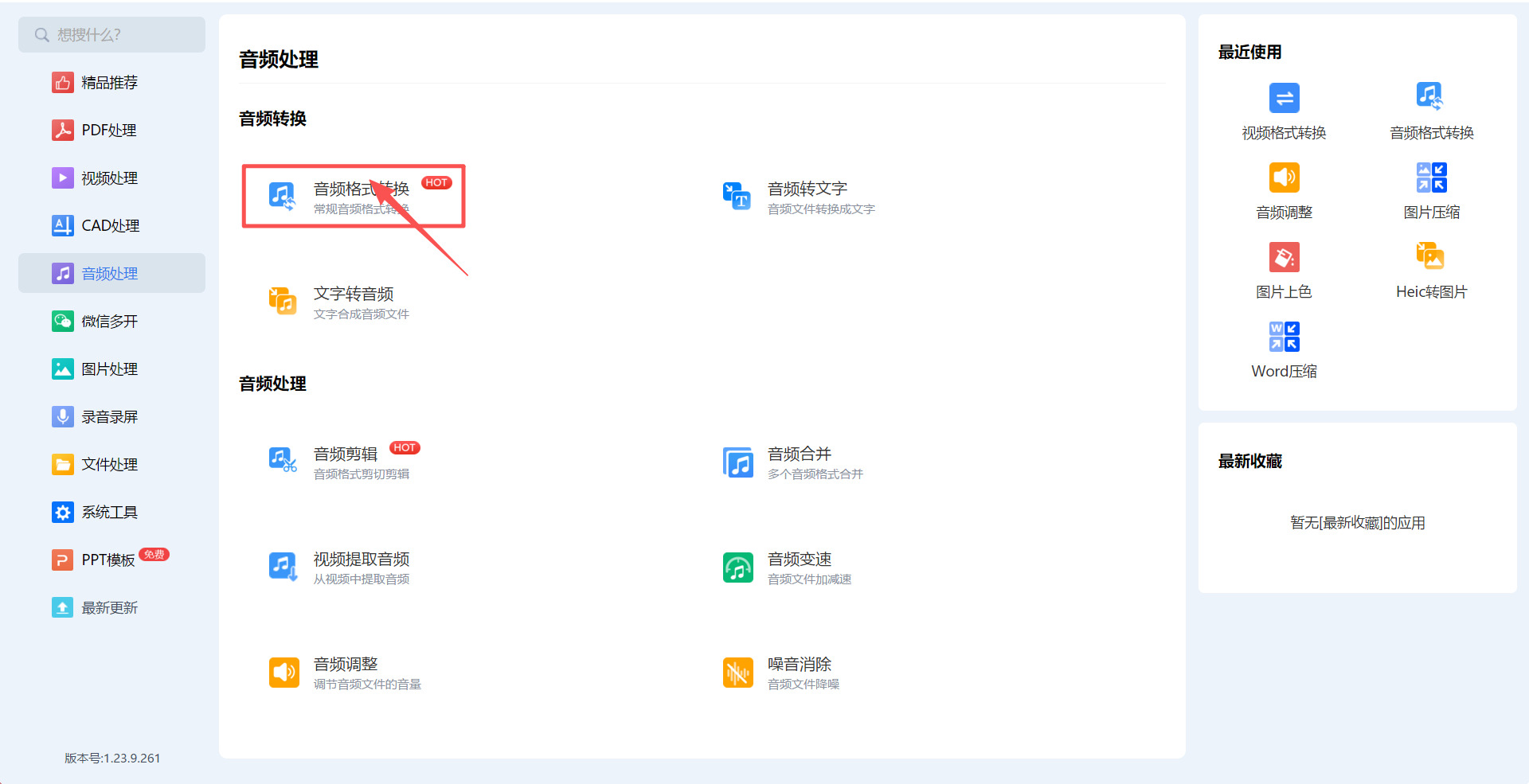Viewport: 1529px width, 784px height.
Task: Click the 音频剪辑 scissors icon
Action: [284, 460]
